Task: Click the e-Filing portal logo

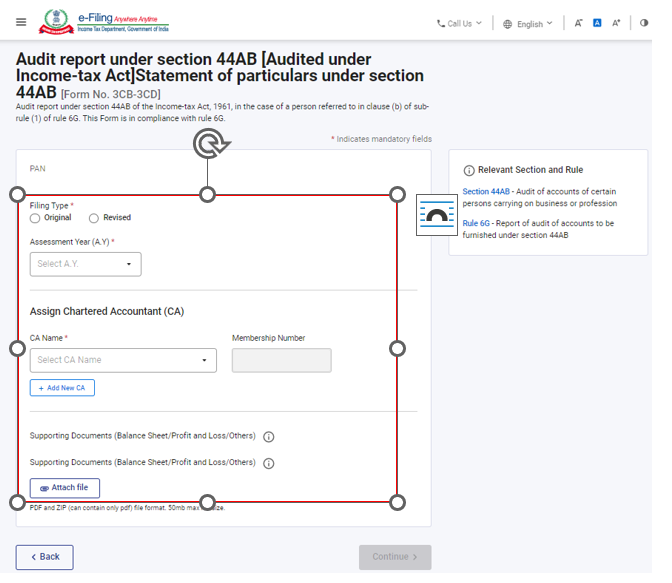Action: tap(105, 22)
